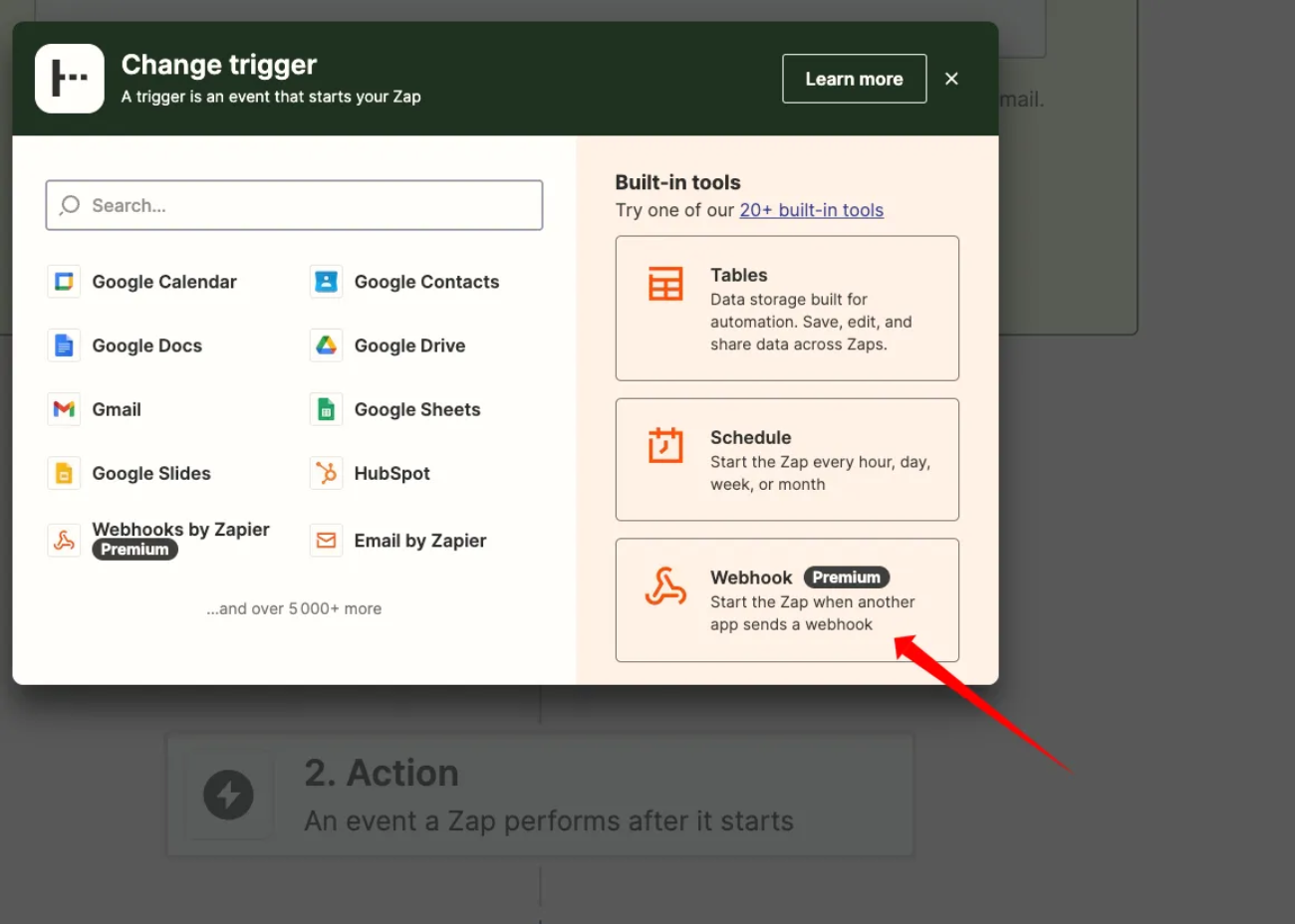Screen dimensions: 1295x924
Task: Open the Learn more button
Action: (x=854, y=79)
